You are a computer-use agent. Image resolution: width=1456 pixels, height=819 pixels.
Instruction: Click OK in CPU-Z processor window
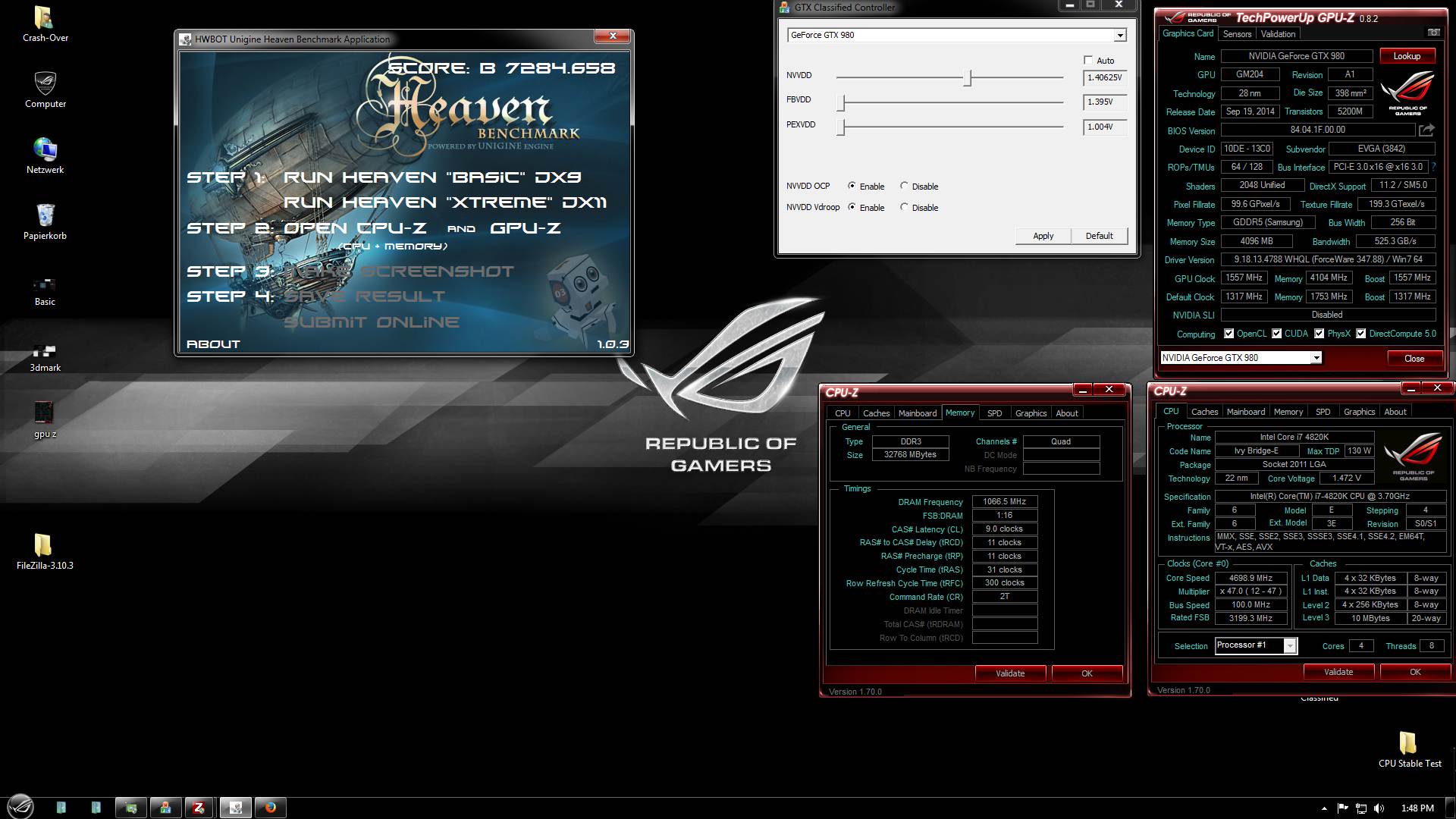pos(1415,672)
